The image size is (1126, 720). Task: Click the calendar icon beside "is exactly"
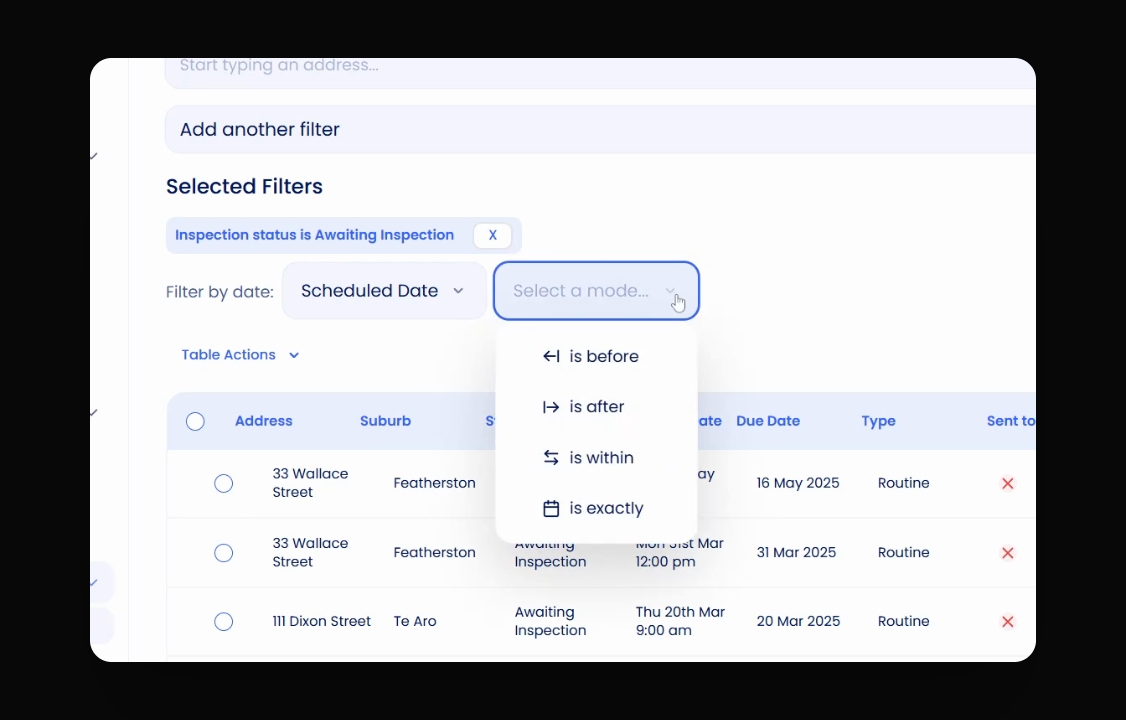[x=551, y=508]
